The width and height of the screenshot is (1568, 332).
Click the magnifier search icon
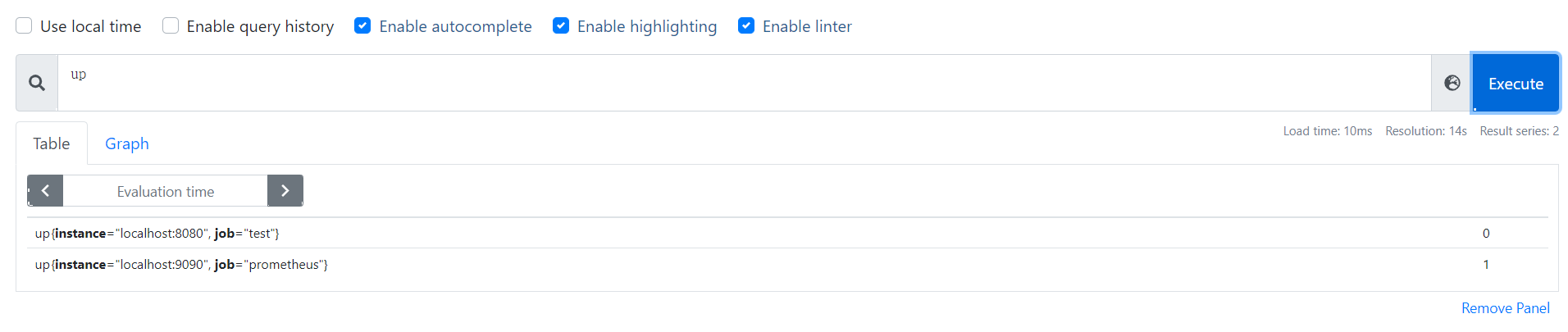click(37, 83)
